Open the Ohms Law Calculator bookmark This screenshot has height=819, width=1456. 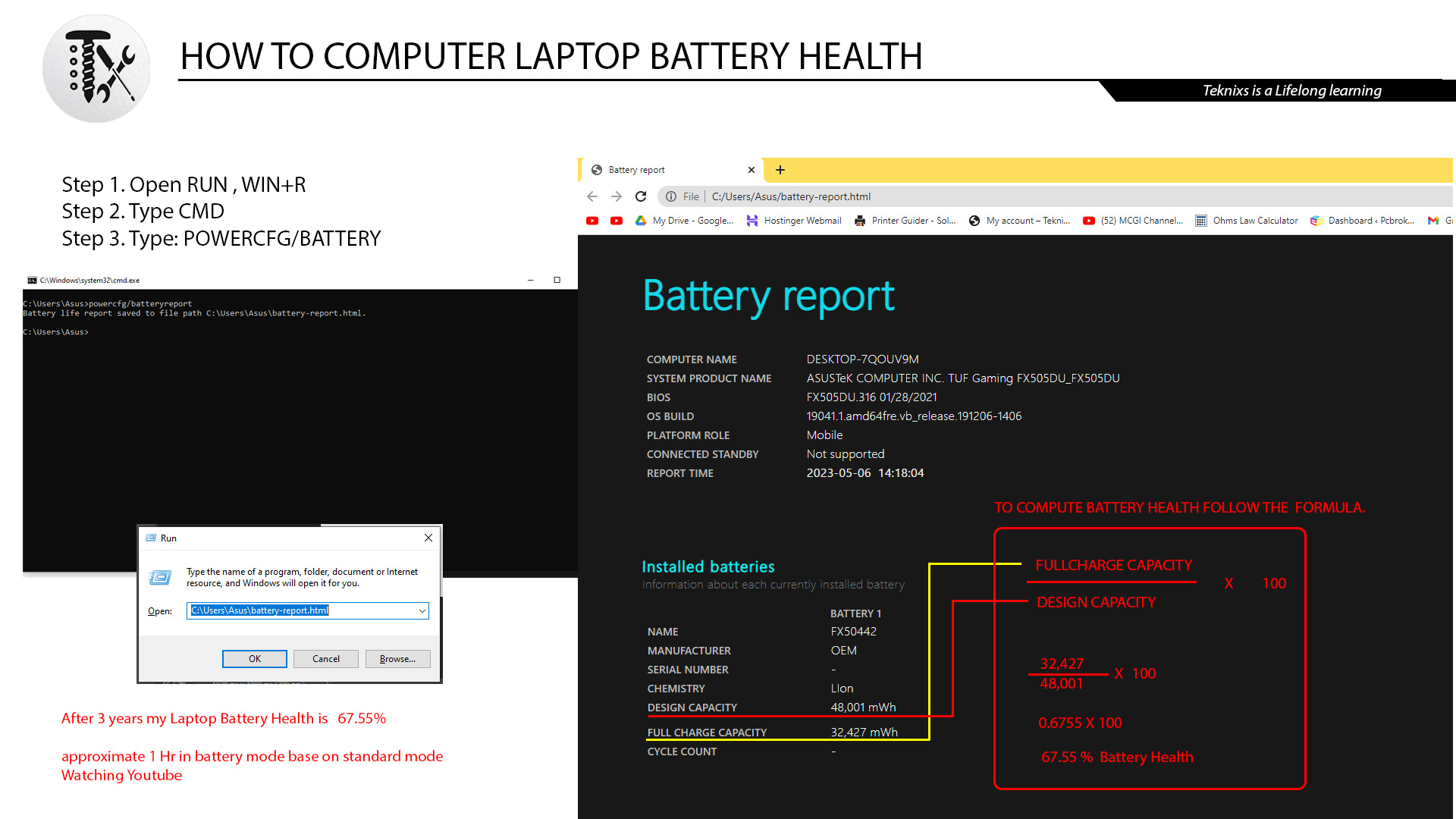click(1247, 221)
